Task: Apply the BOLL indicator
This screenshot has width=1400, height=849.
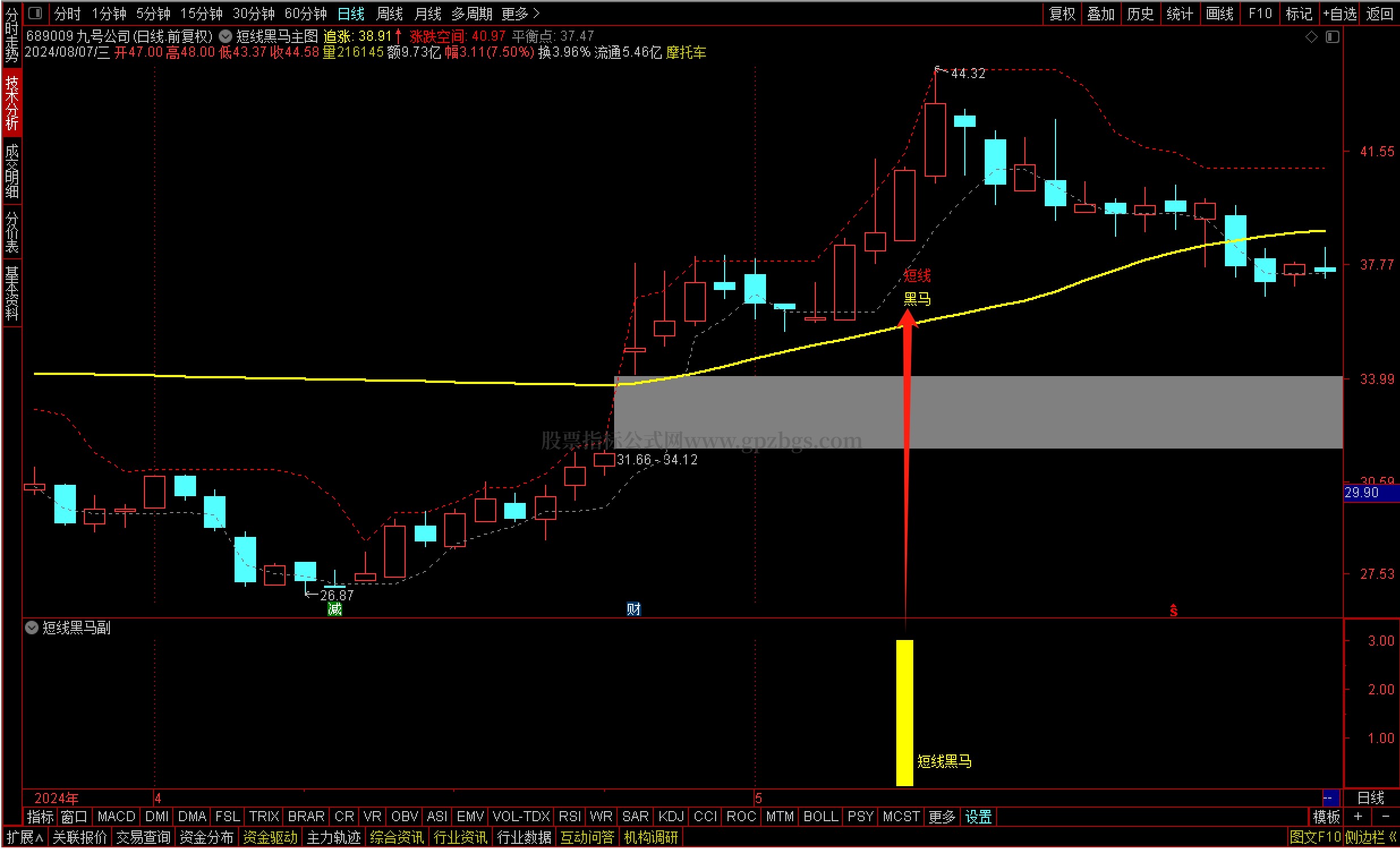Action: [820, 817]
